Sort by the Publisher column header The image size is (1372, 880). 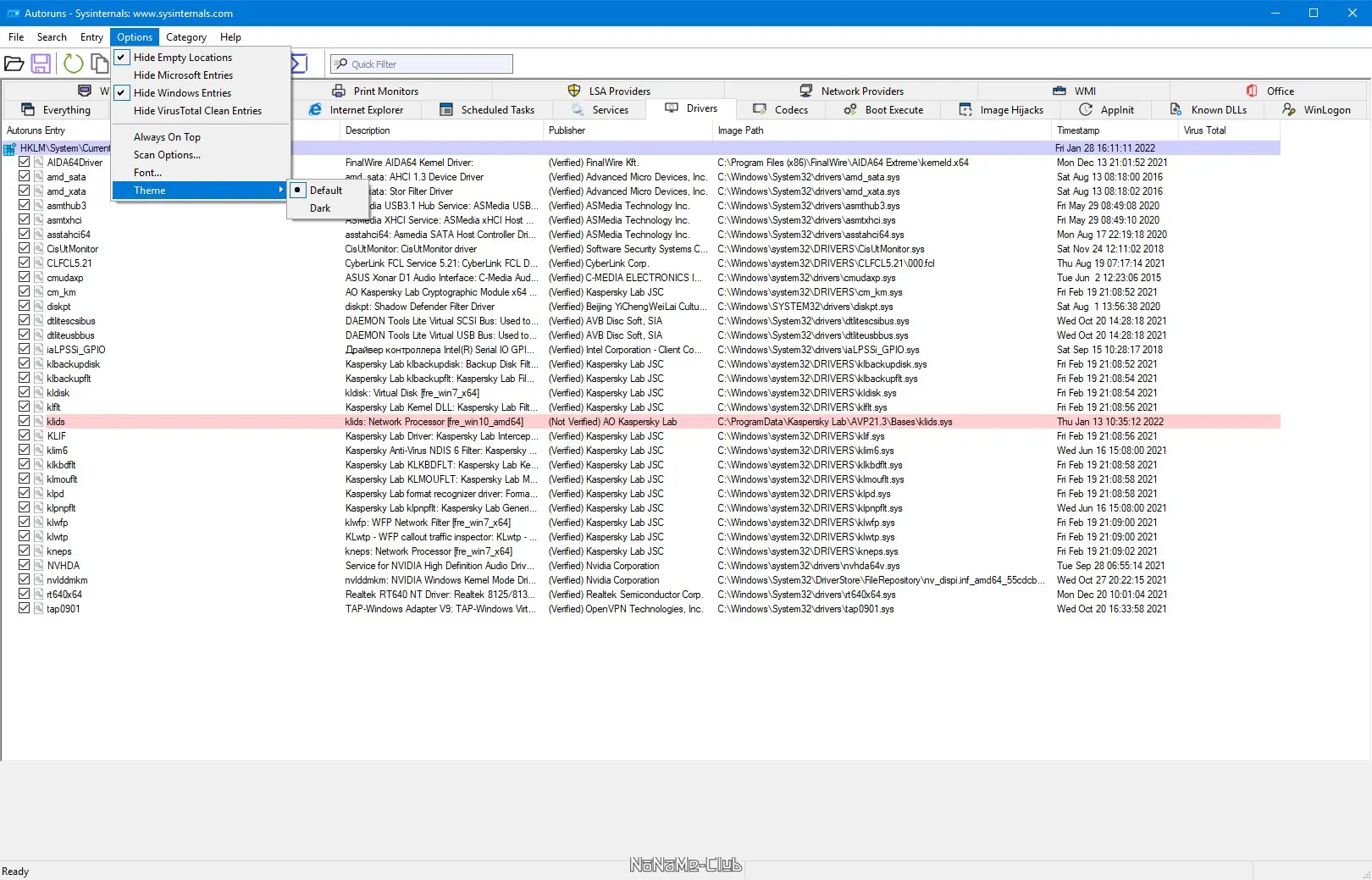point(628,130)
